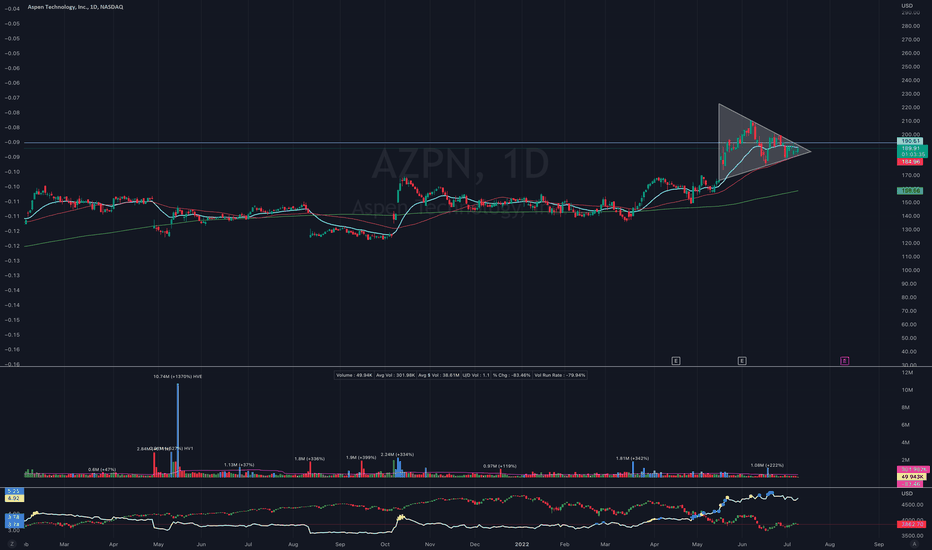Click the Oct label on the time axis
Image resolution: width=932 pixels, height=550 pixels.
385,544
